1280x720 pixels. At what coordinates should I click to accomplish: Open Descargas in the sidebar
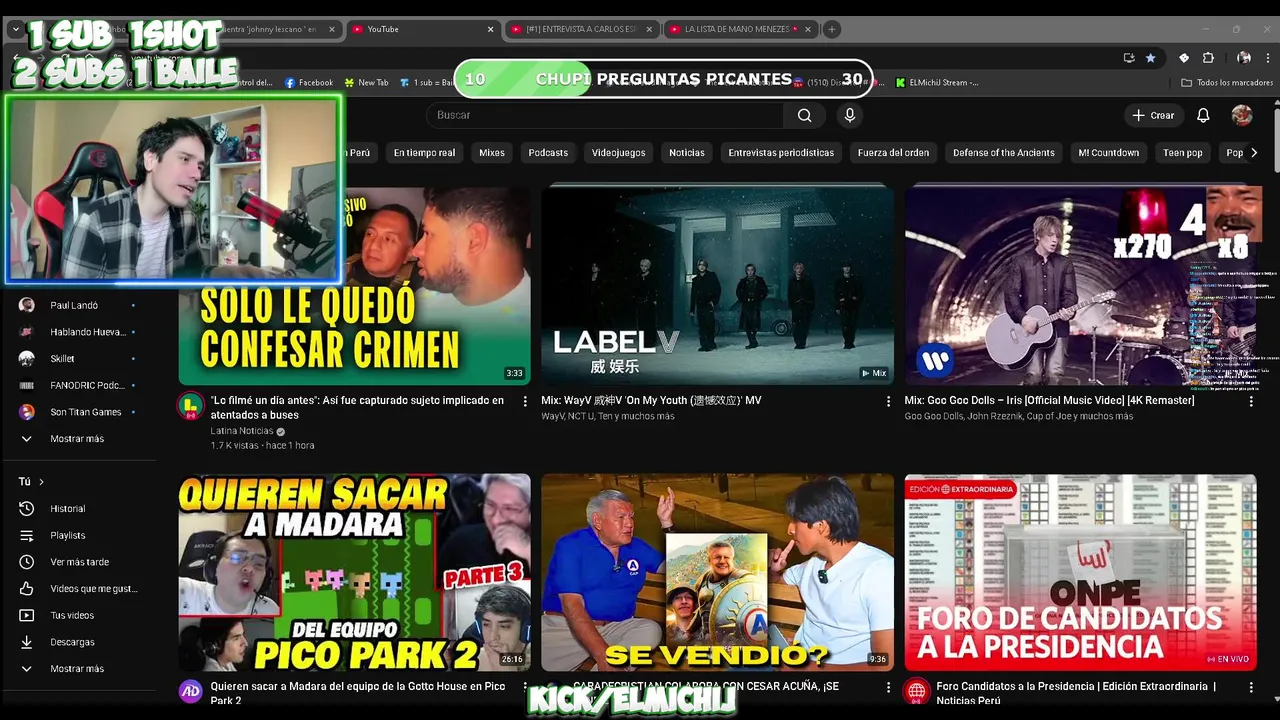tap(70, 642)
